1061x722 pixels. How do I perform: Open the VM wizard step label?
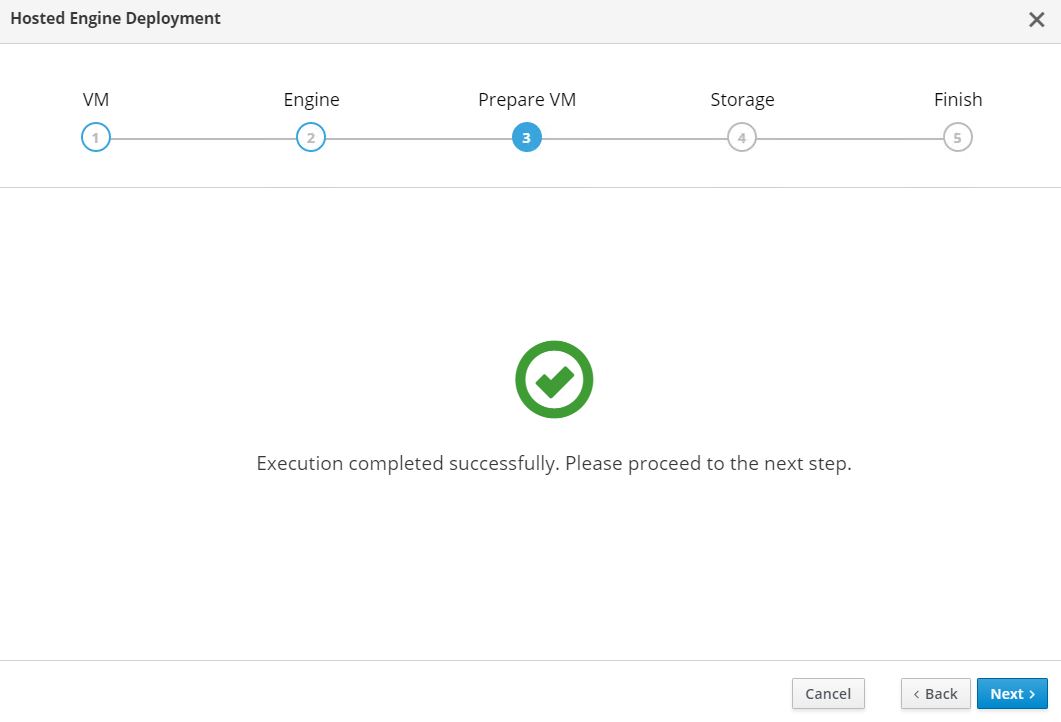coord(96,100)
